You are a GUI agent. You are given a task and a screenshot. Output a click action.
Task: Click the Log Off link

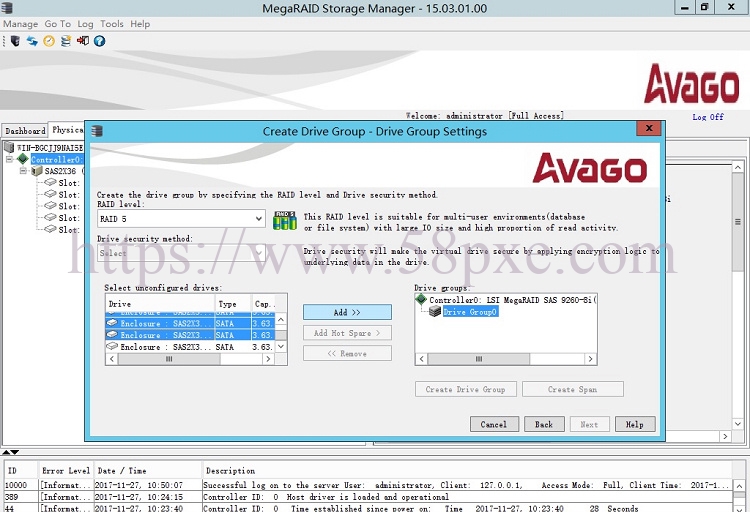pyautogui.click(x=708, y=117)
